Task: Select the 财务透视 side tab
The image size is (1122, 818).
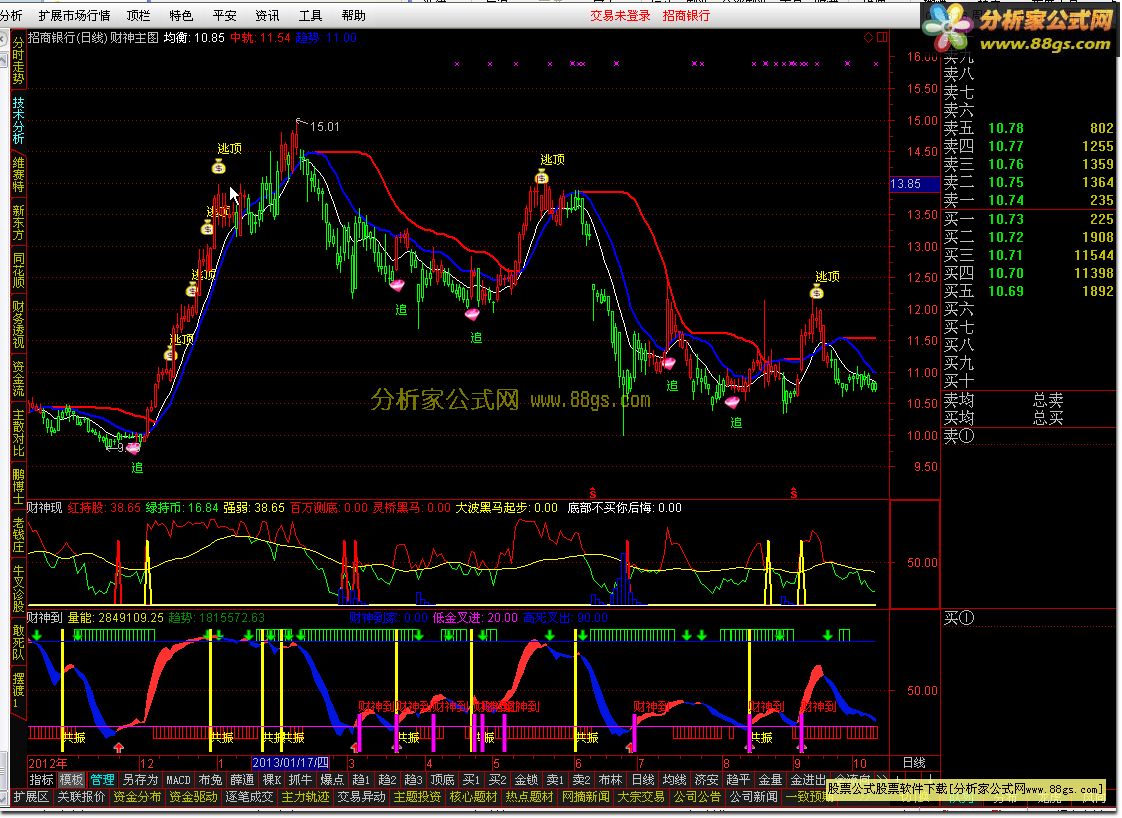Action: click(x=18, y=324)
